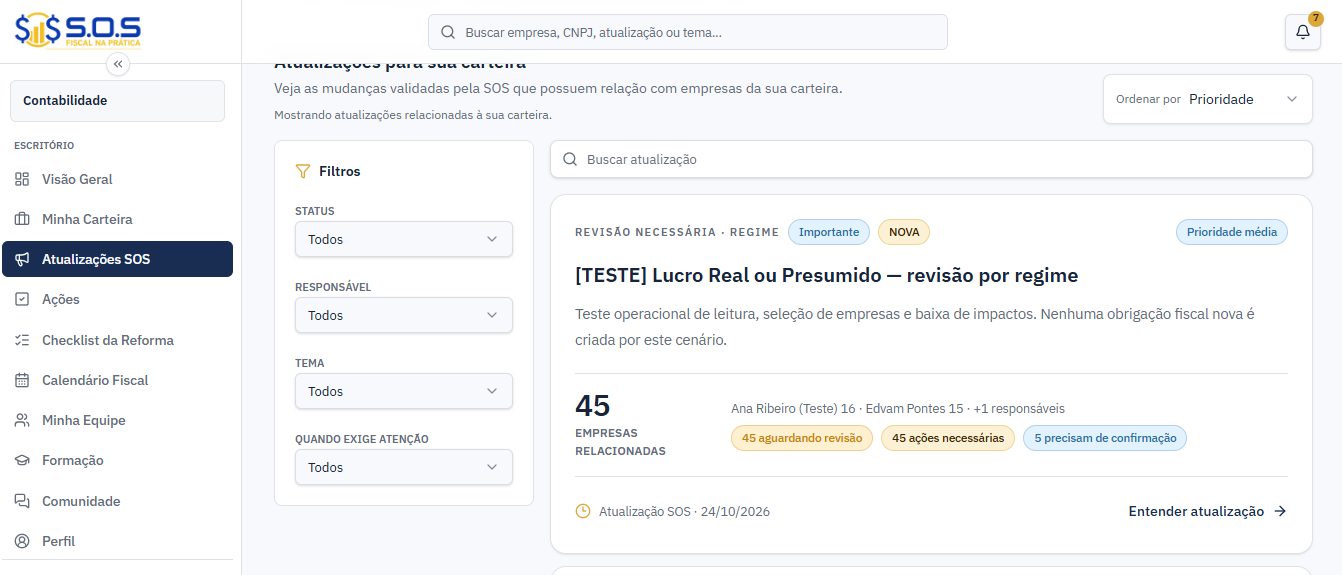1342x575 pixels.
Task: Click the Perfil user icon
Action: [22, 541]
